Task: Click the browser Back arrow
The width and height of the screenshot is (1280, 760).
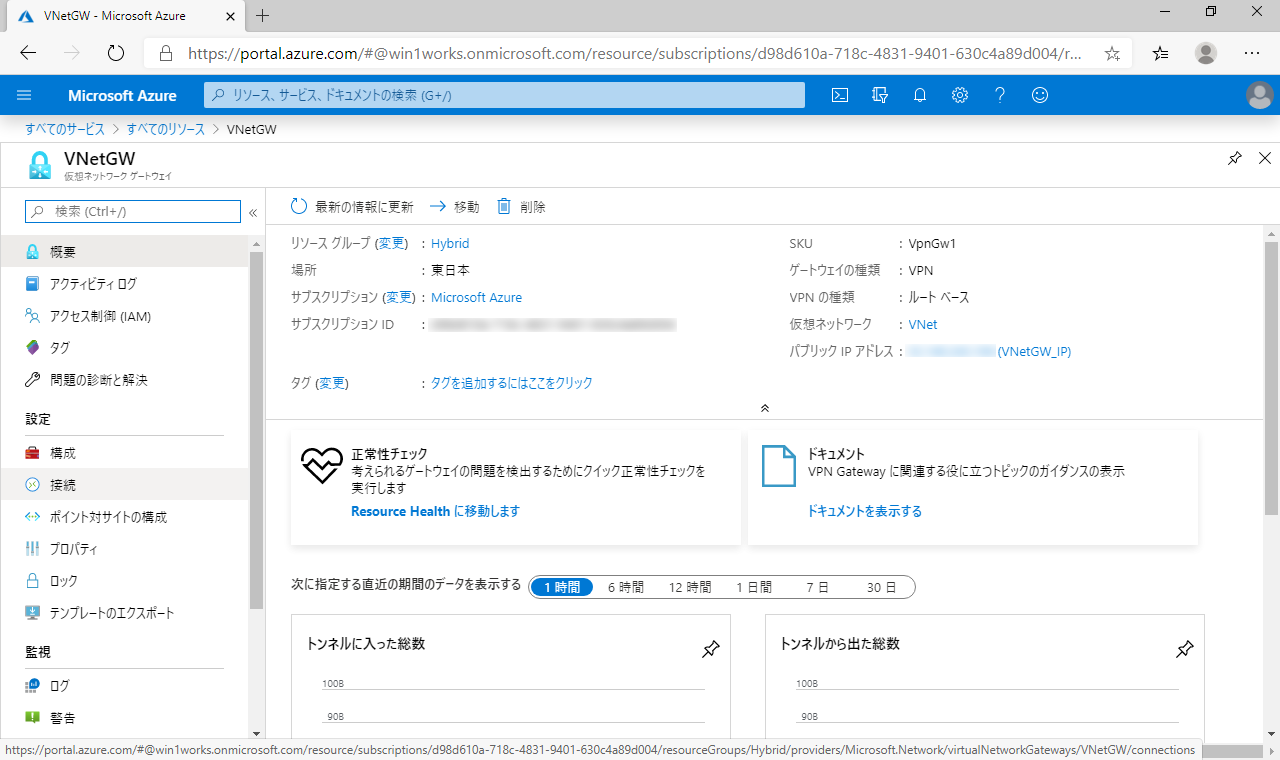Action: coord(28,53)
